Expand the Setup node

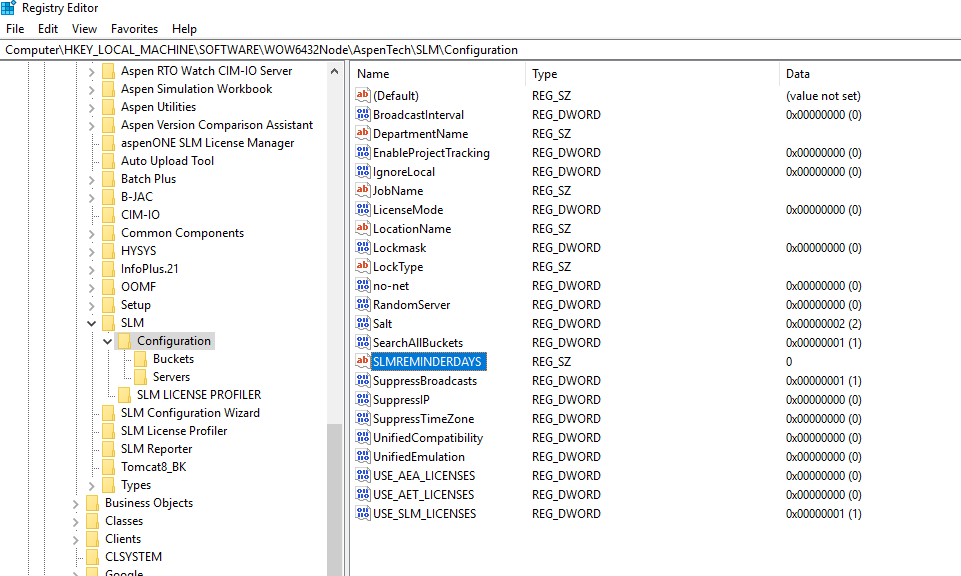[x=91, y=305]
